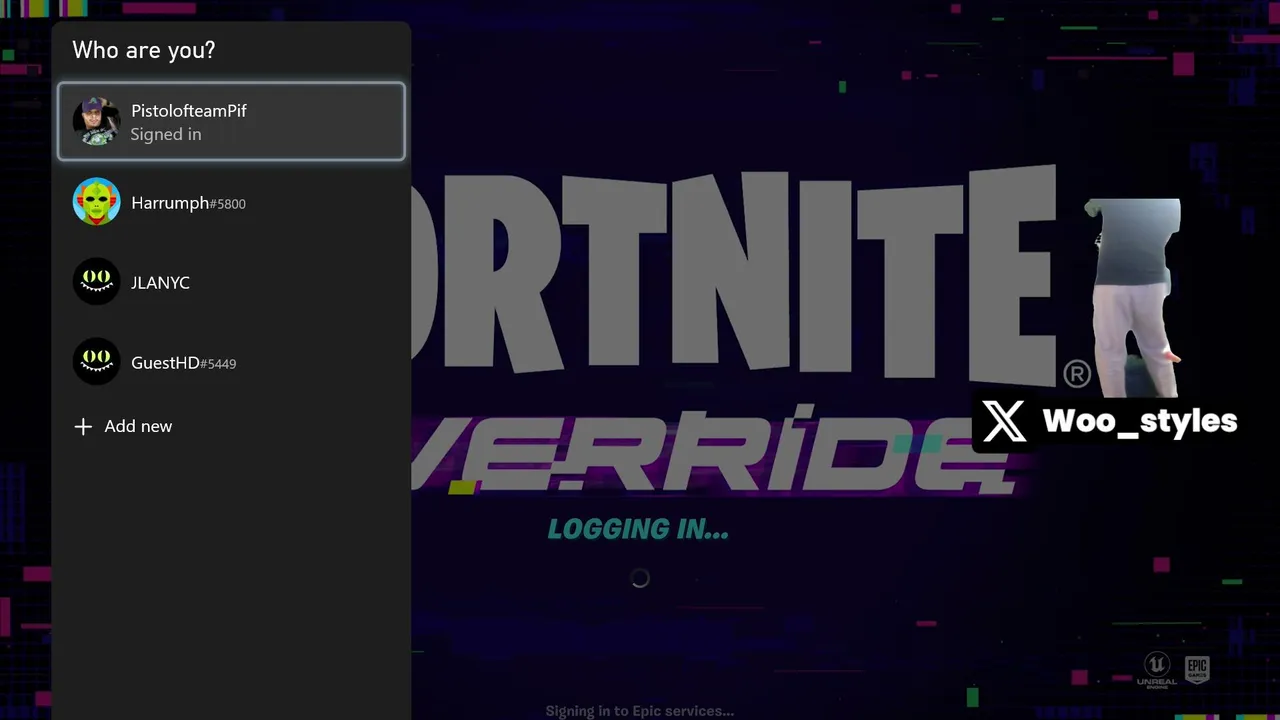
Task: Pick the JLANYC profile name
Action: (160, 283)
